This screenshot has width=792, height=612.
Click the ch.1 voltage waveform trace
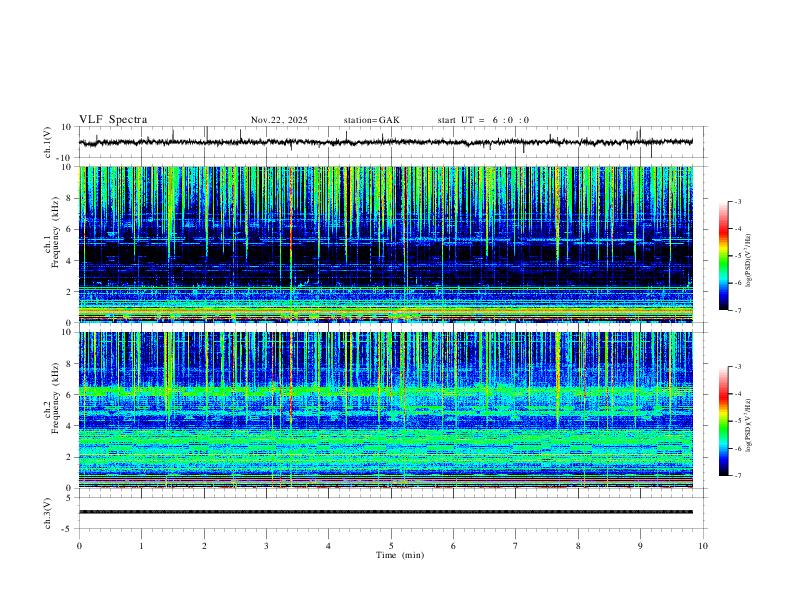click(386, 142)
